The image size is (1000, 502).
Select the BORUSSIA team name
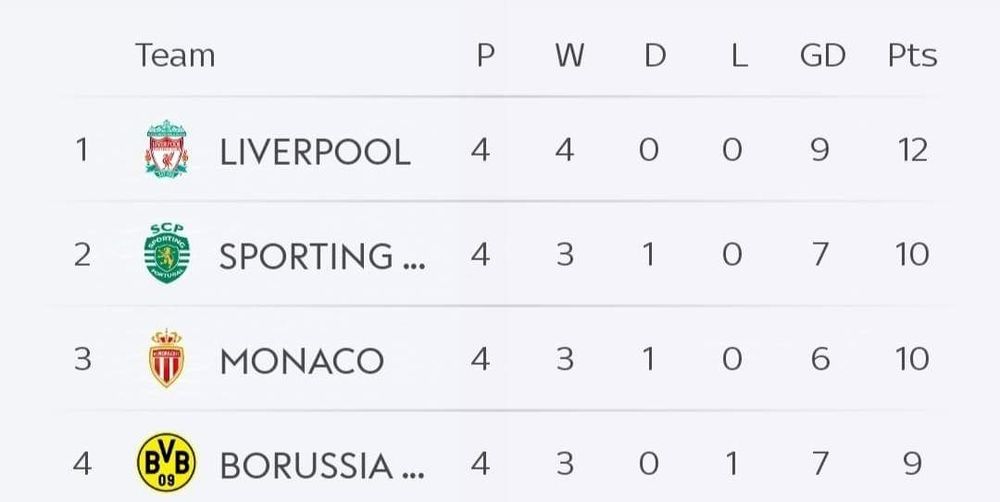(x=322, y=465)
